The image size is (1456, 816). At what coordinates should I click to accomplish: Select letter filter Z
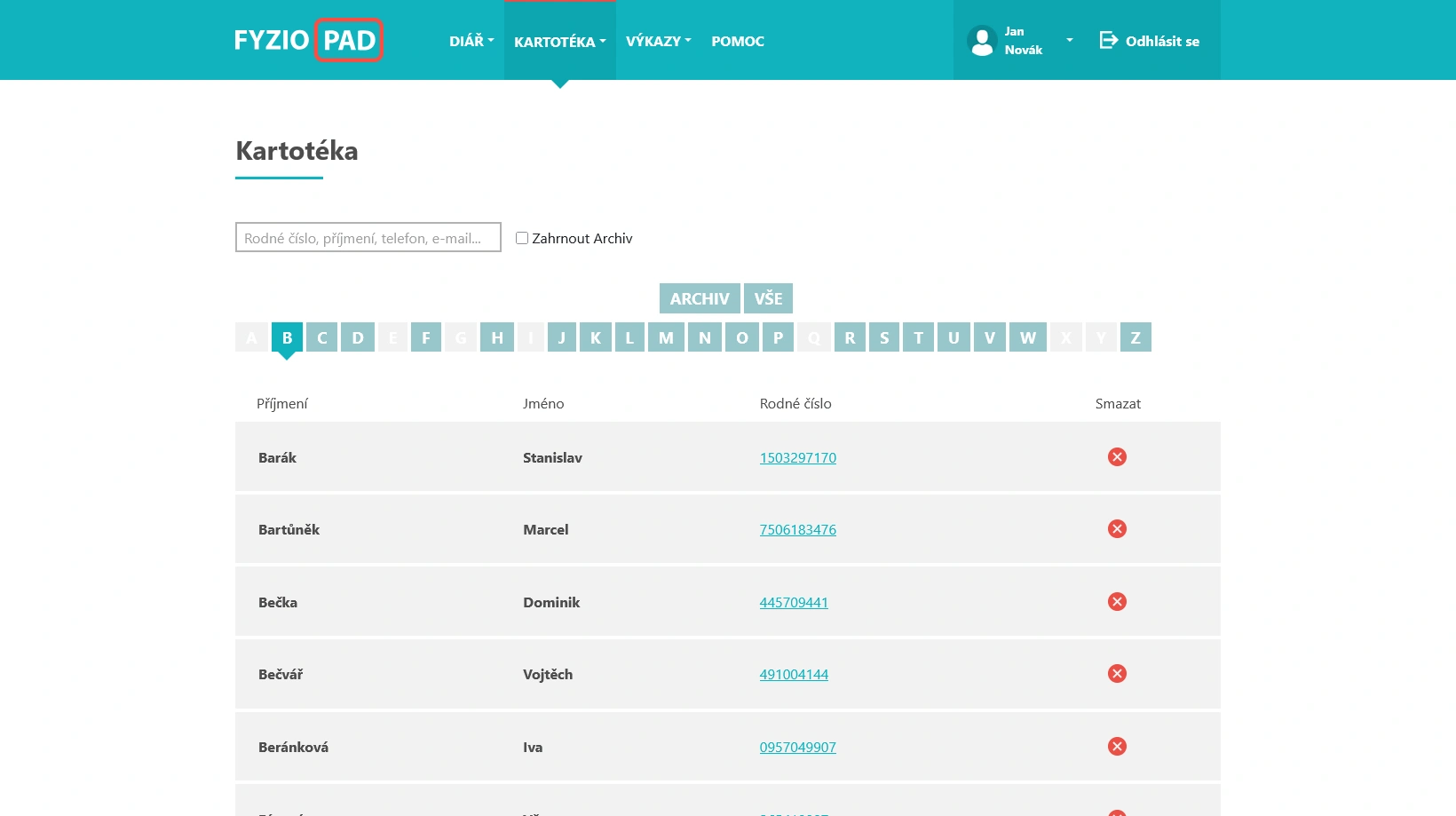[1136, 337]
